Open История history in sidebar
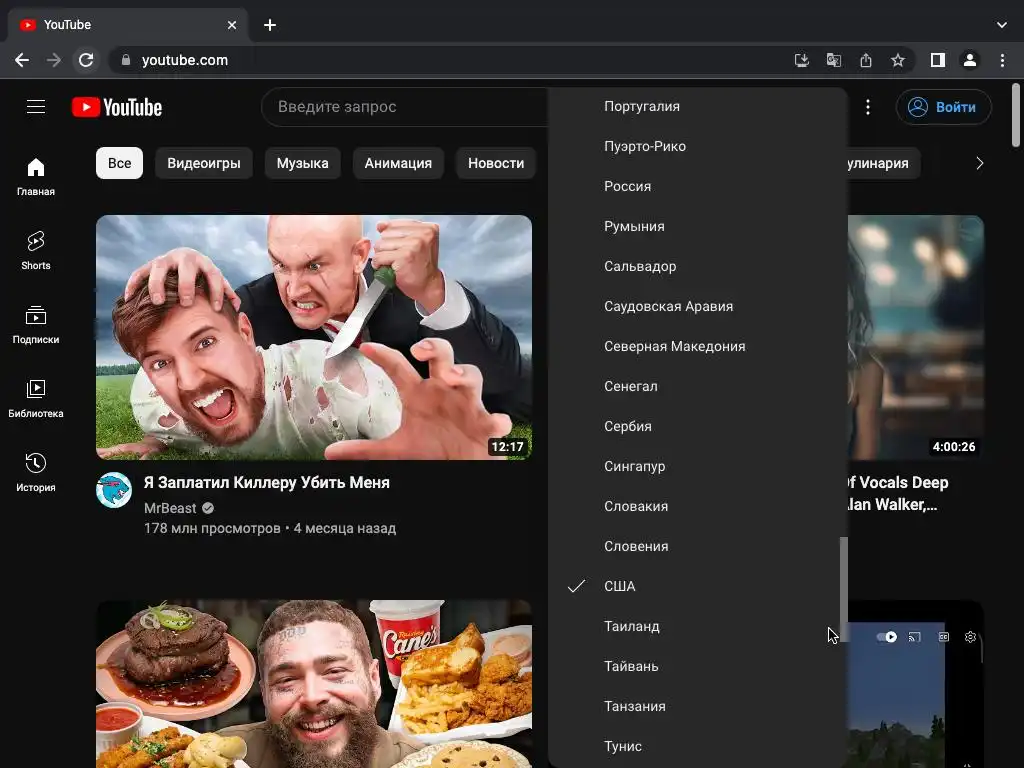 tap(36, 472)
